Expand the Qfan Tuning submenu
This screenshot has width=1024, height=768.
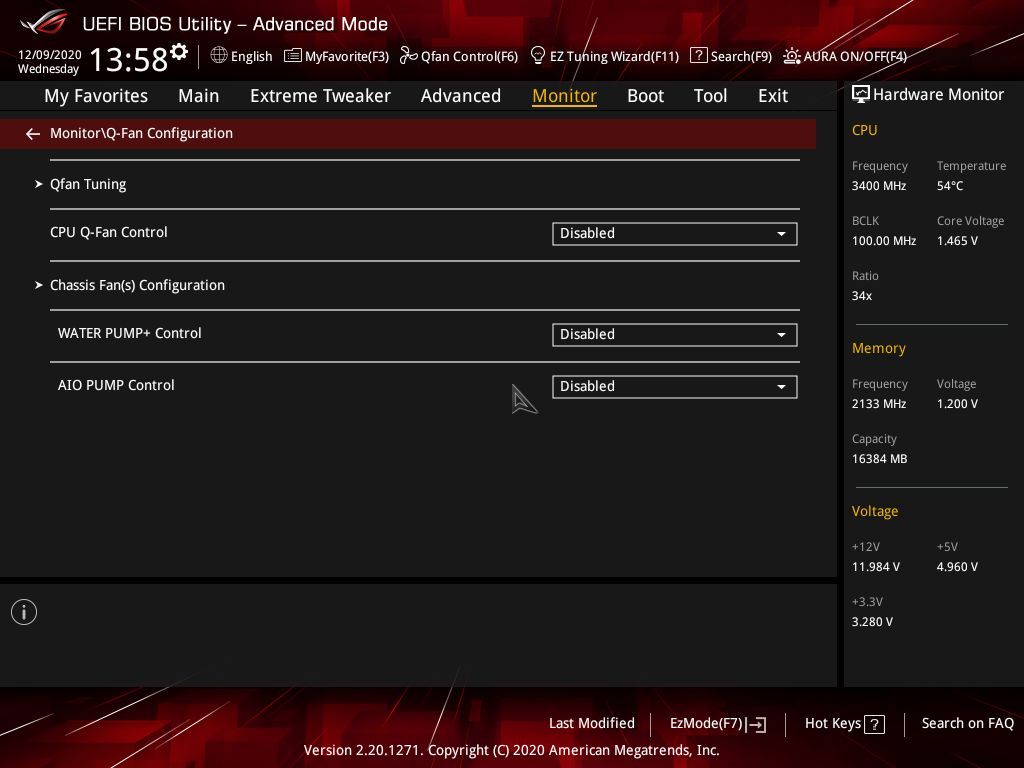tap(88, 184)
